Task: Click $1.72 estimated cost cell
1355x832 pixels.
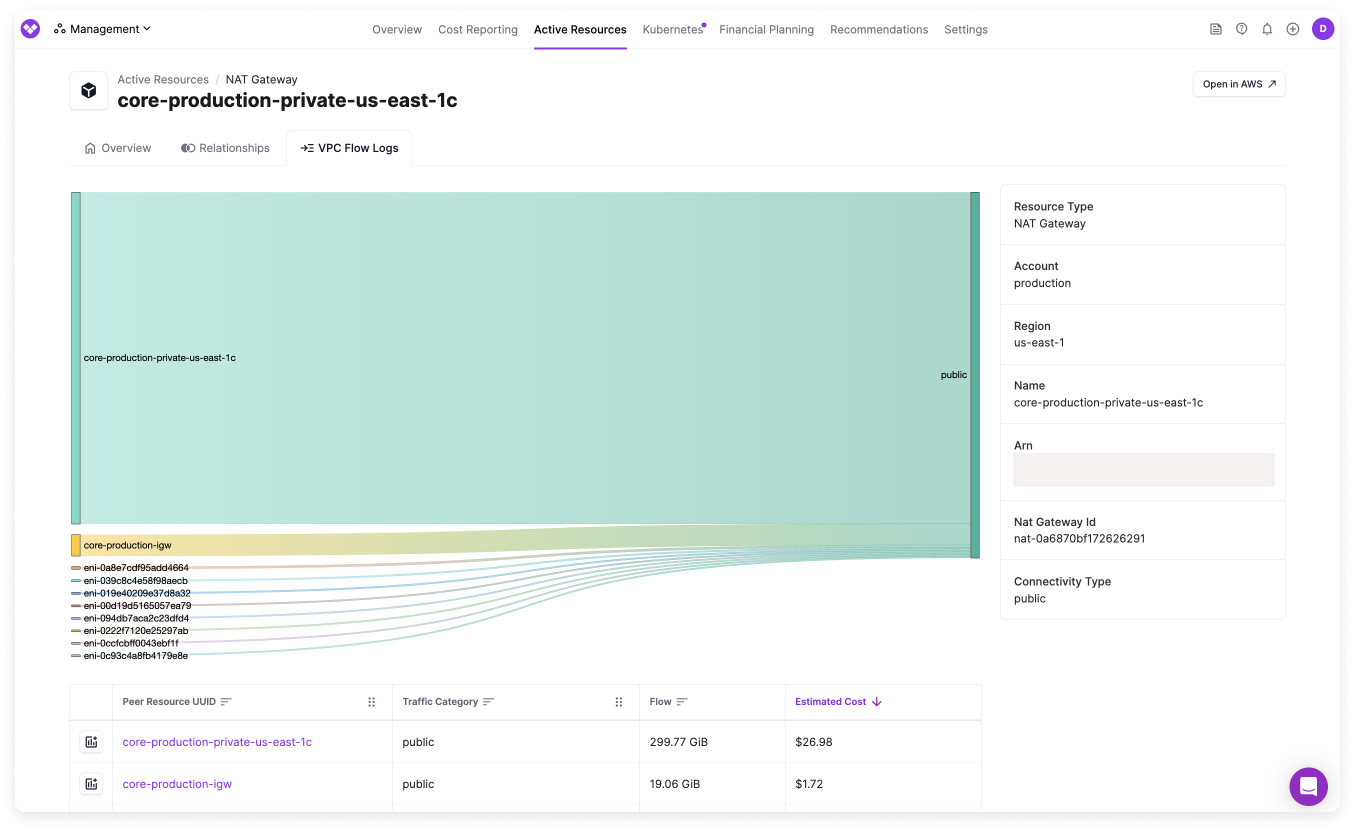Action: point(809,784)
